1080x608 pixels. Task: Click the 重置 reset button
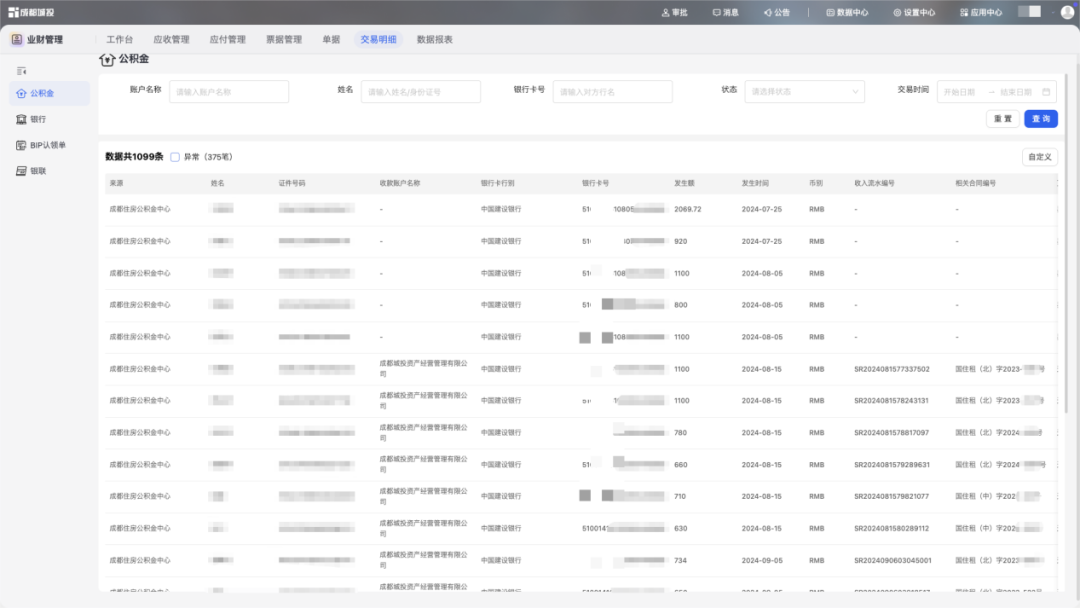click(x=1002, y=119)
